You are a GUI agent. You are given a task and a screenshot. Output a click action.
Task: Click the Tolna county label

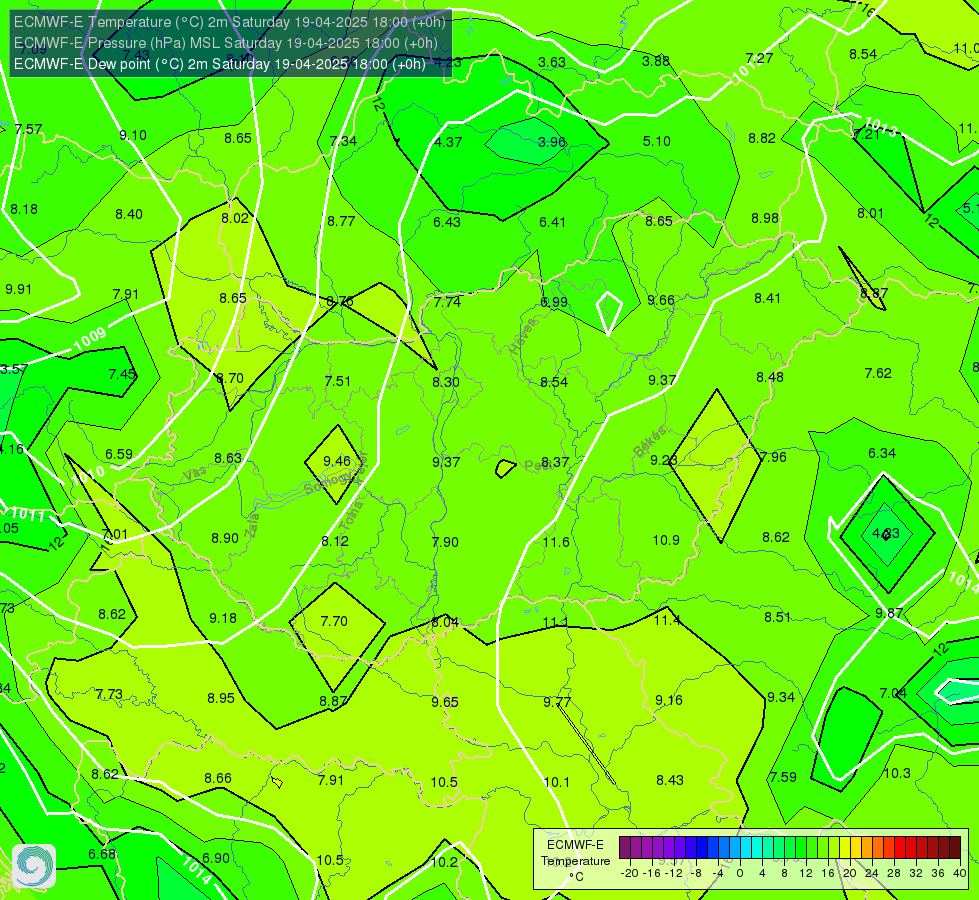353,516
